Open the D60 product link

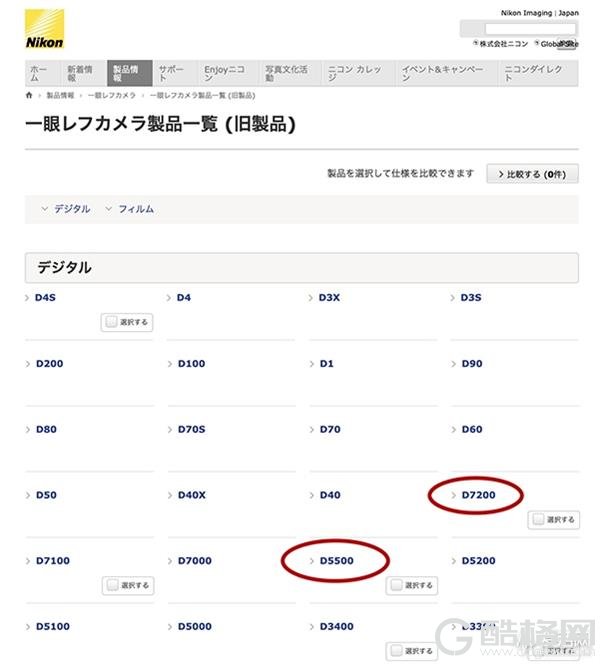pos(472,429)
